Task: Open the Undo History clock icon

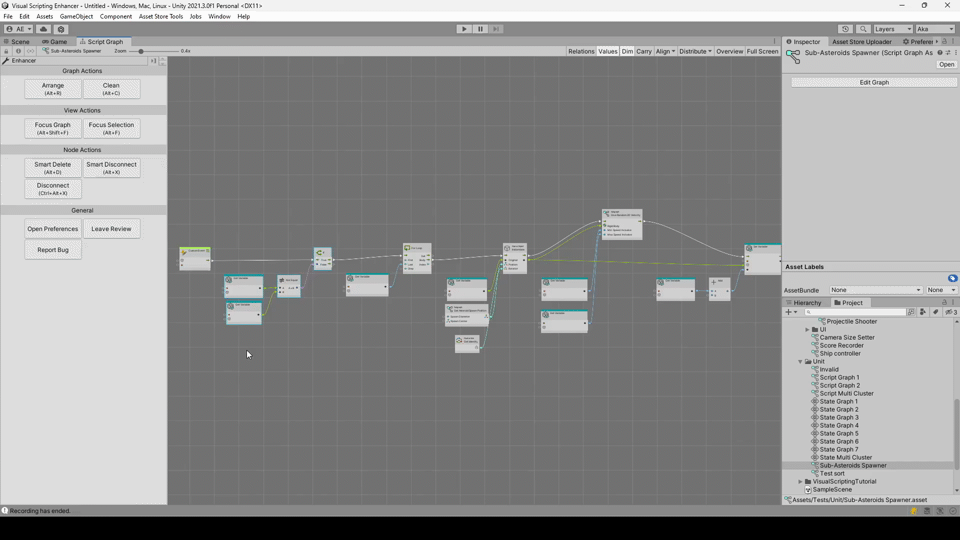Action: click(x=846, y=29)
